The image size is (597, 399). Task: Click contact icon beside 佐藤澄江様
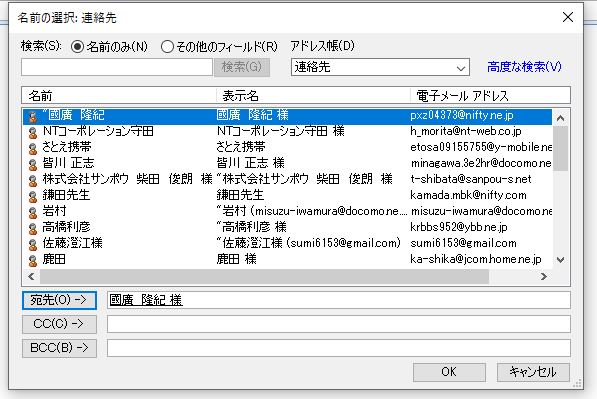coord(33,244)
